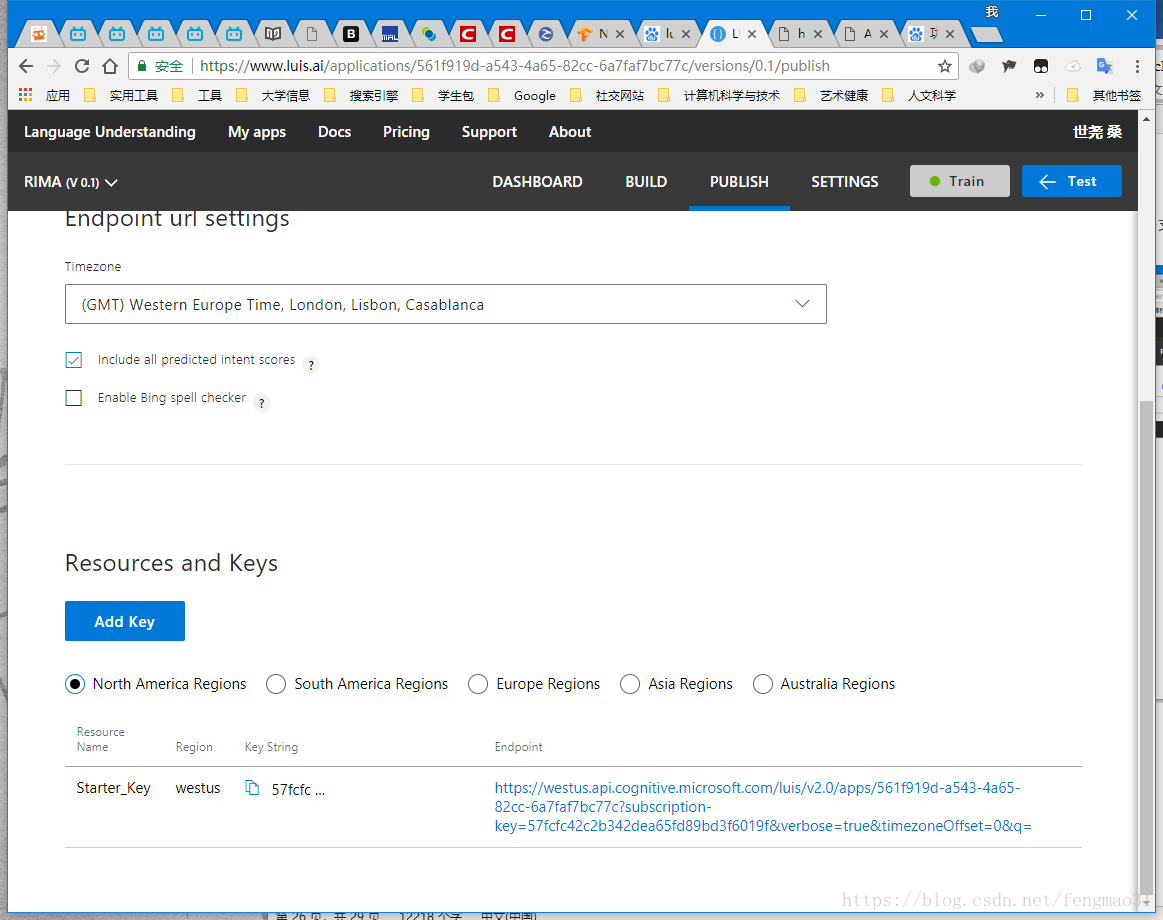Click the Google Translate extension icon
The image size is (1163, 920).
[1104, 66]
